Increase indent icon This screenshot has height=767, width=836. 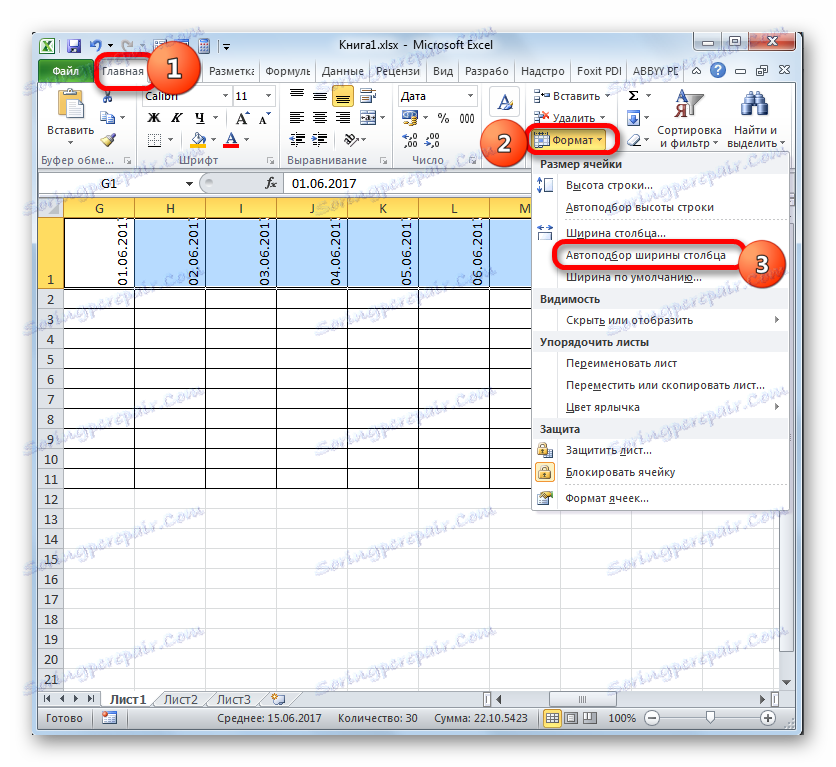click(320, 140)
